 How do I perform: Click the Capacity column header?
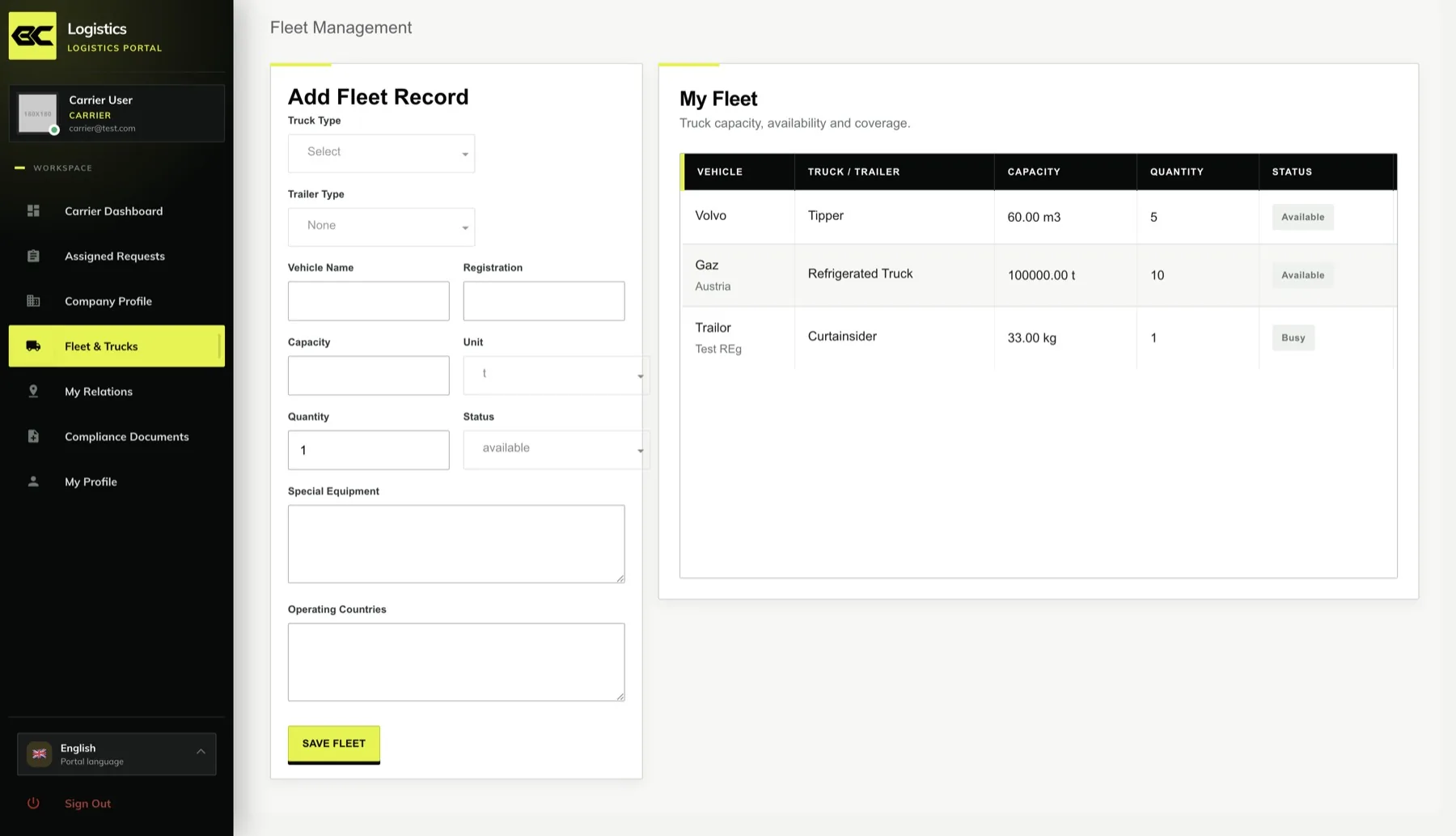1065,172
